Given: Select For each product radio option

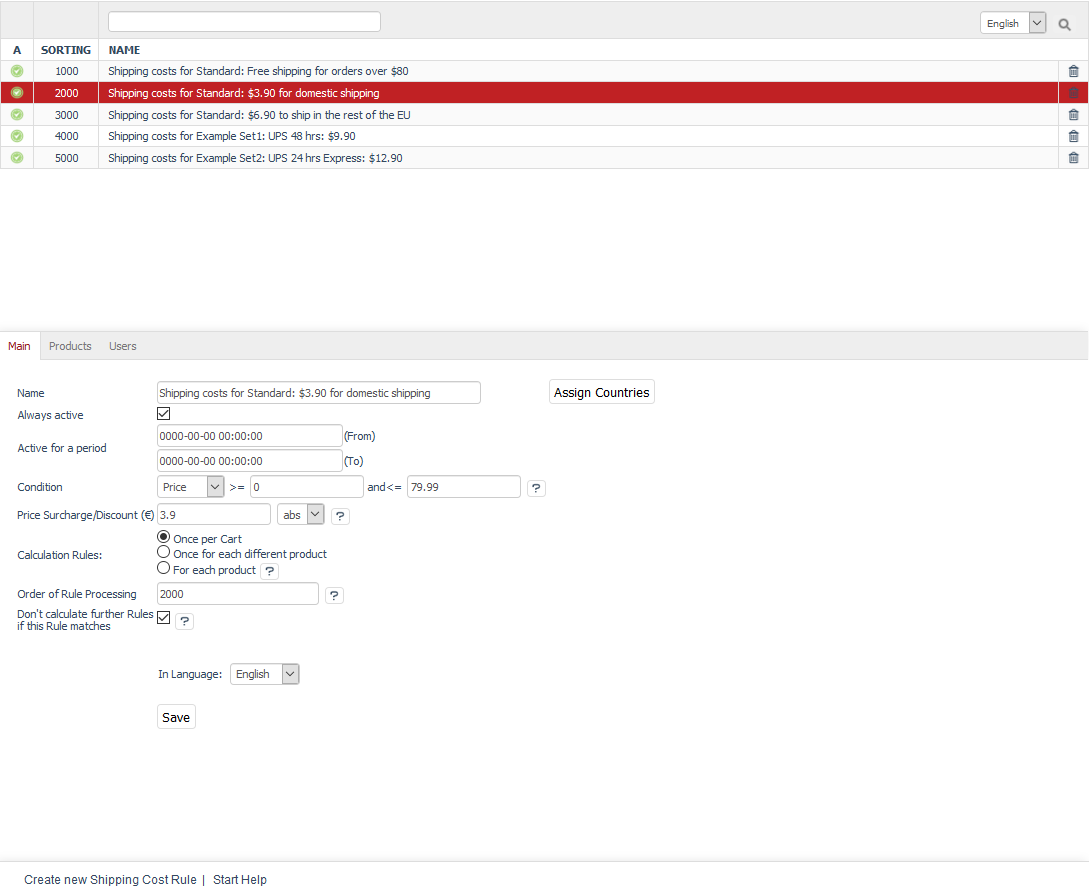Looking at the screenshot, I should point(163,568).
